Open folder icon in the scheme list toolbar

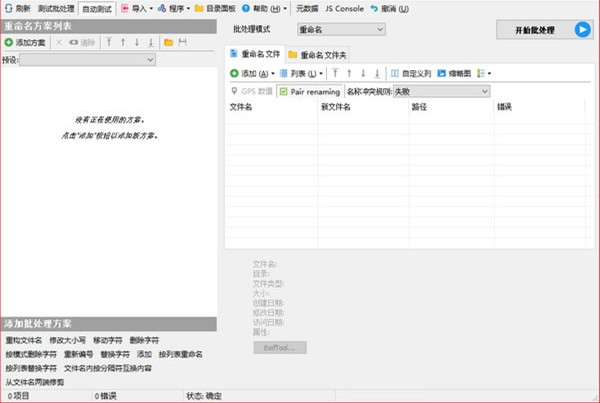[168, 43]
